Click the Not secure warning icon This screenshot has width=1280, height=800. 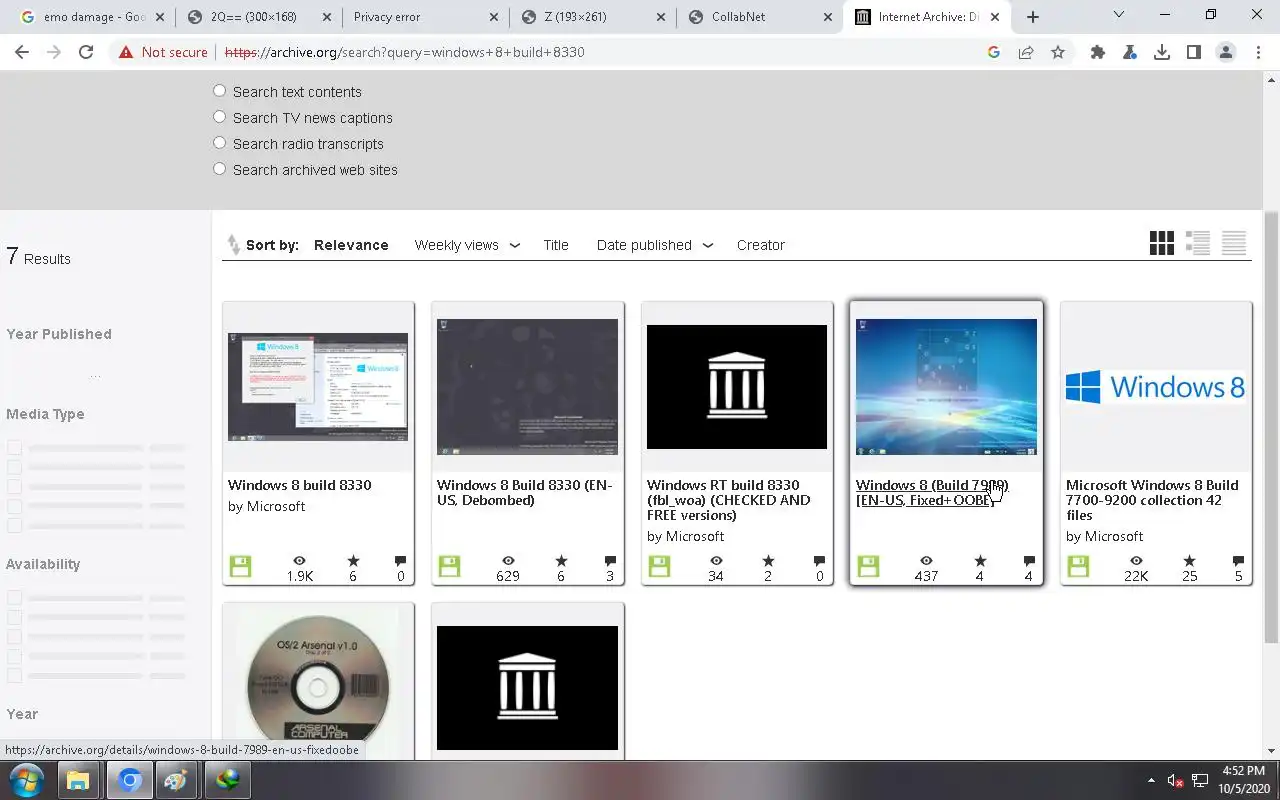click(126, 52)
